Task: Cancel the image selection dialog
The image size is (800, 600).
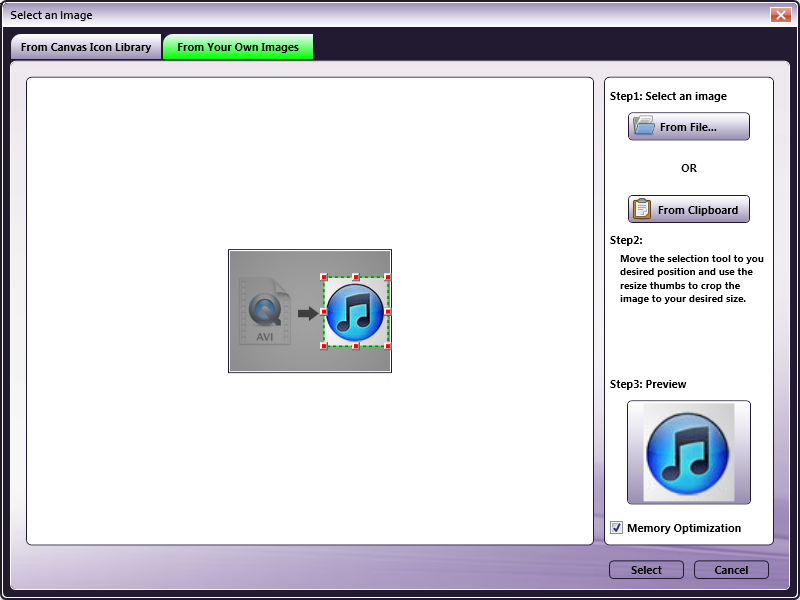Action: (x=731, y=570)
